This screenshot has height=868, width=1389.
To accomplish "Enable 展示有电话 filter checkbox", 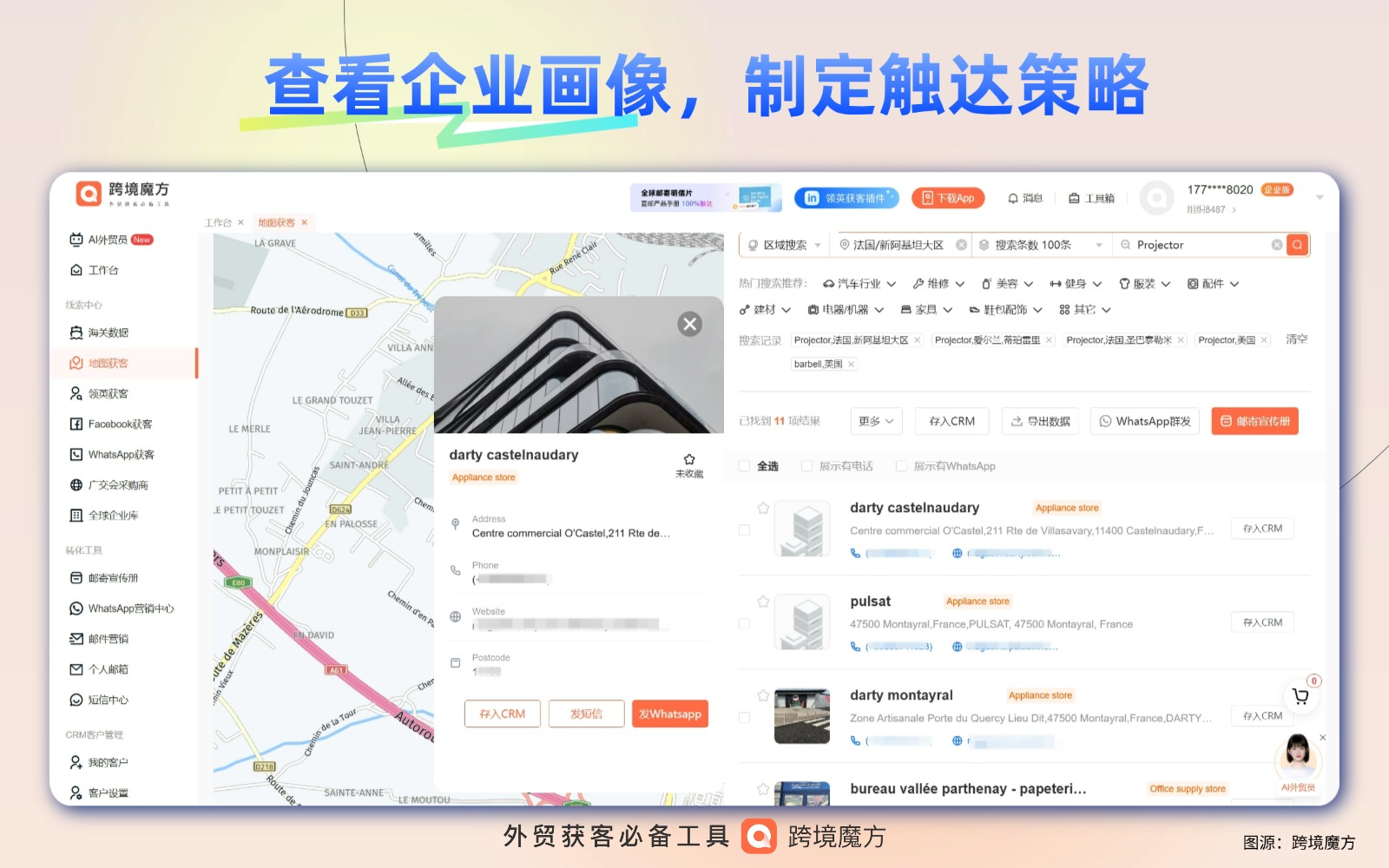I will click(806, 466).
